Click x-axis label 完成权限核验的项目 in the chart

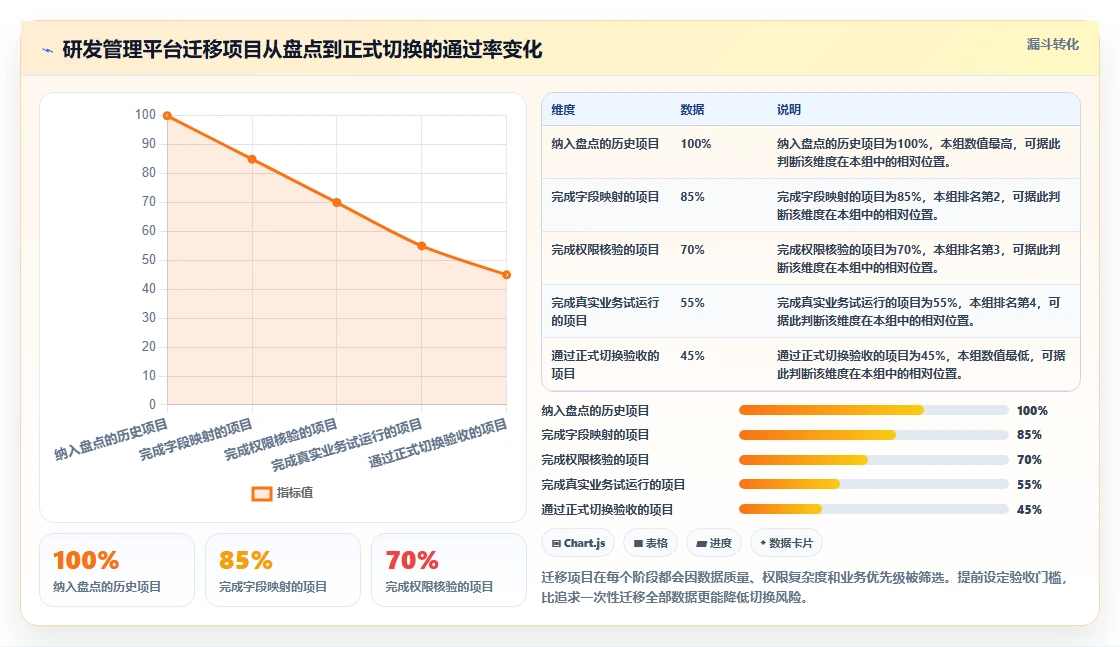[281, 439]
